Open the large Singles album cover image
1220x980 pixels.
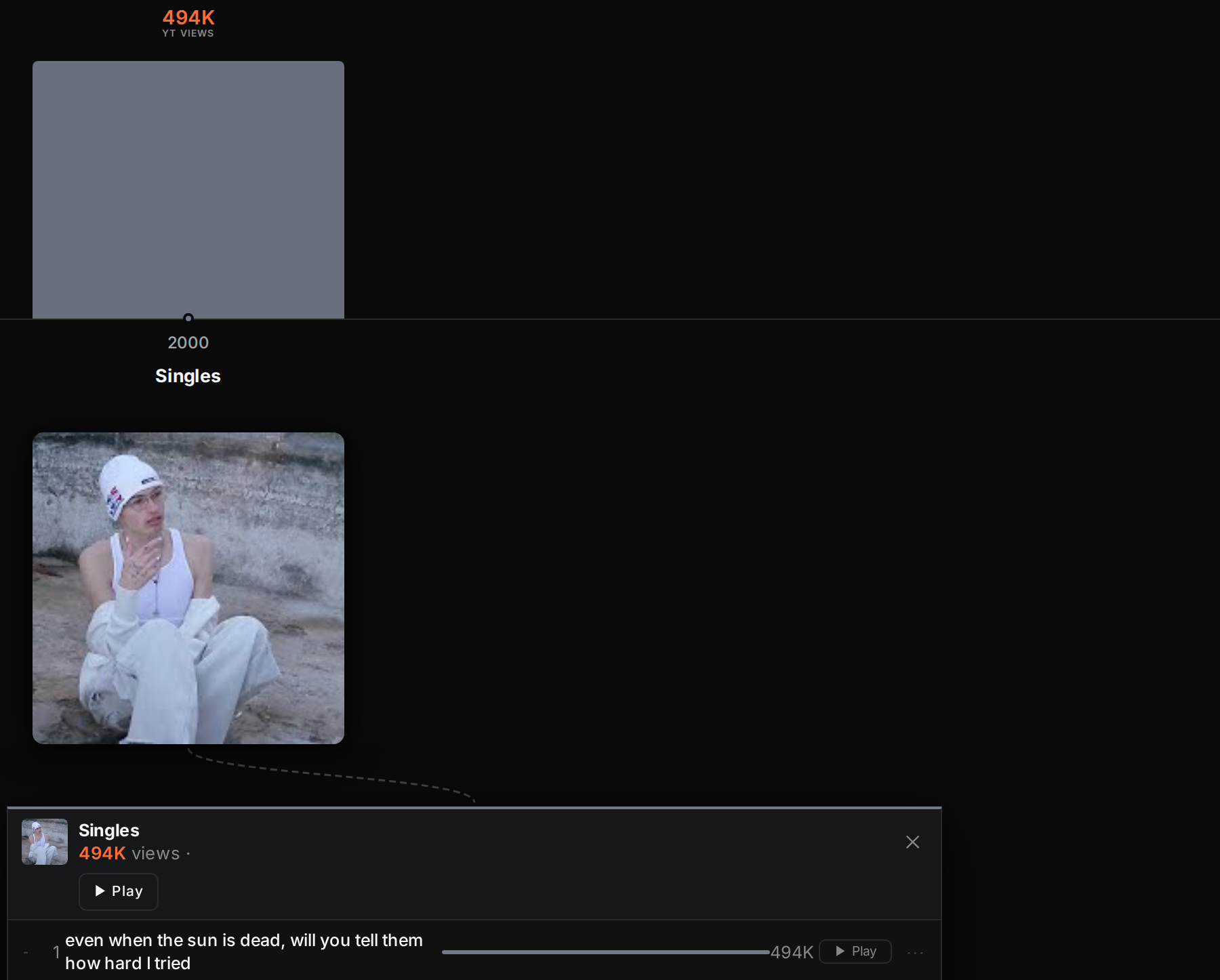tap(188, 588)
